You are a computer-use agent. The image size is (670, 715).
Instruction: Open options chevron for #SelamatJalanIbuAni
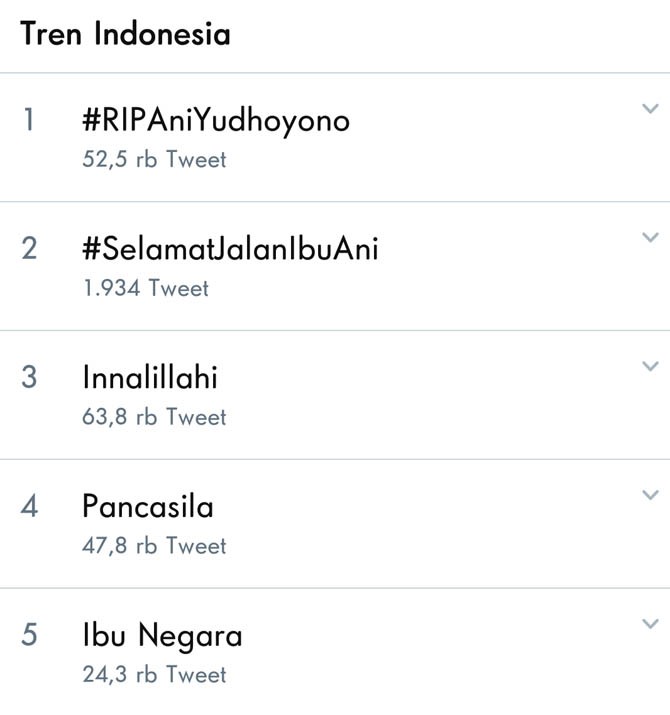[650, 238]
